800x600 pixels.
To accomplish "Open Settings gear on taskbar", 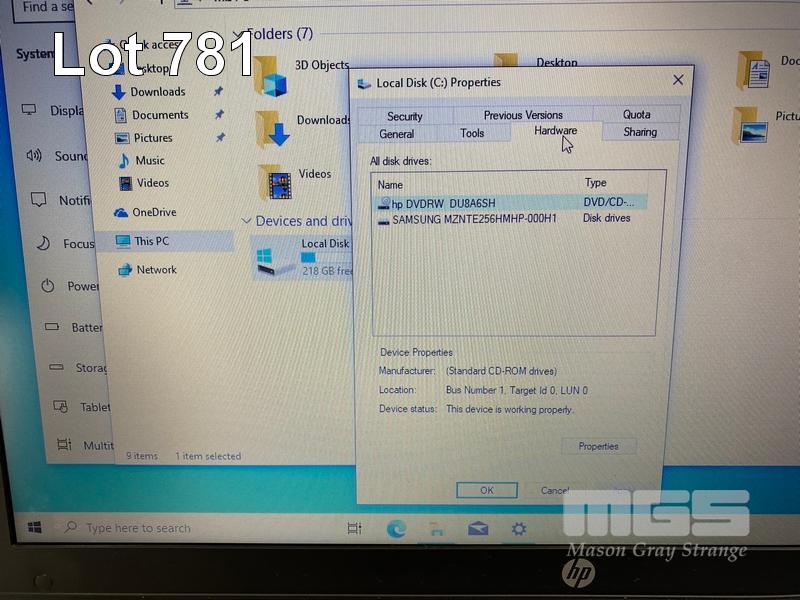I will click(x=519, y=529).
